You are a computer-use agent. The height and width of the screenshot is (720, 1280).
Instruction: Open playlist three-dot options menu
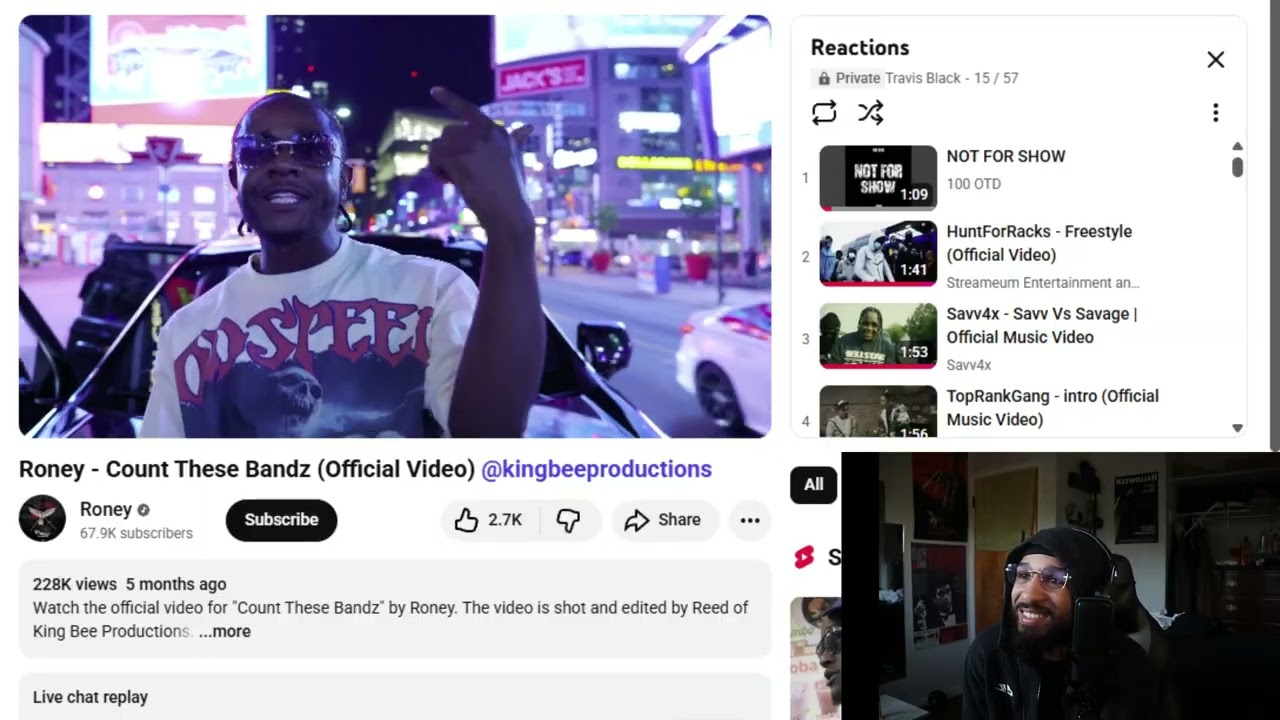click(1216, 113)
